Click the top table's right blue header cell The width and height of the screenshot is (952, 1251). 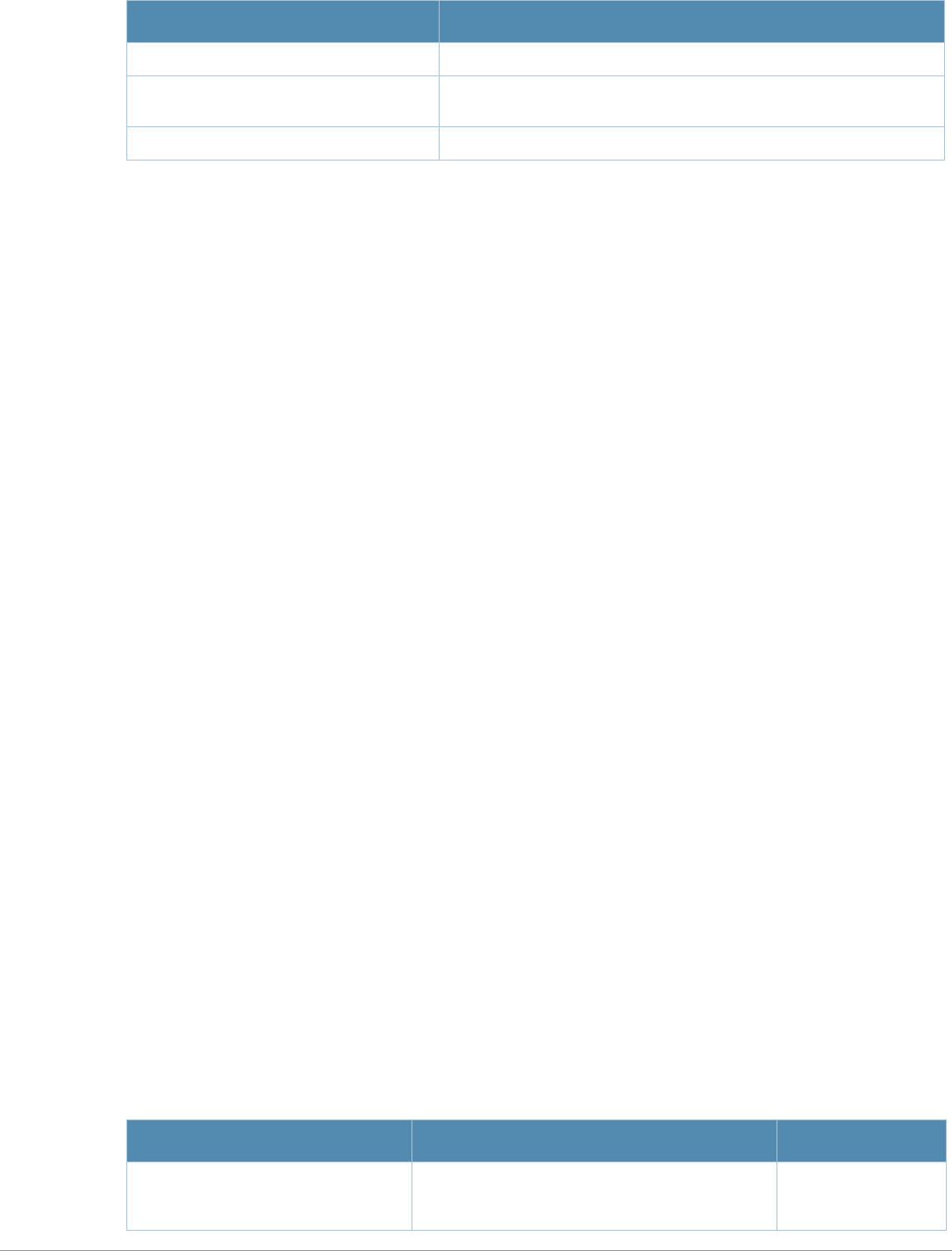691,22
